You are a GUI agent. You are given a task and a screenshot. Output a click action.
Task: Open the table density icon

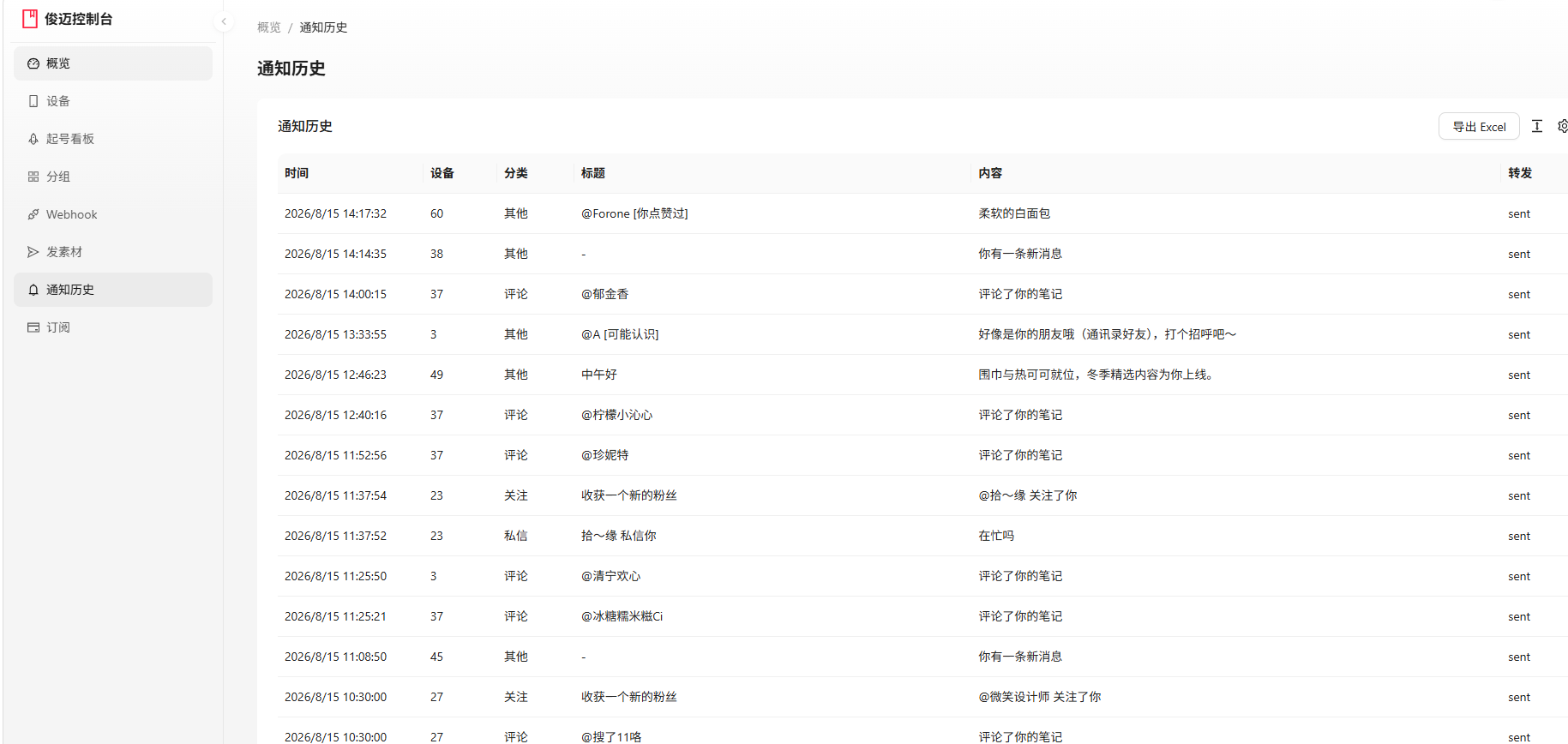point(1537,126)
